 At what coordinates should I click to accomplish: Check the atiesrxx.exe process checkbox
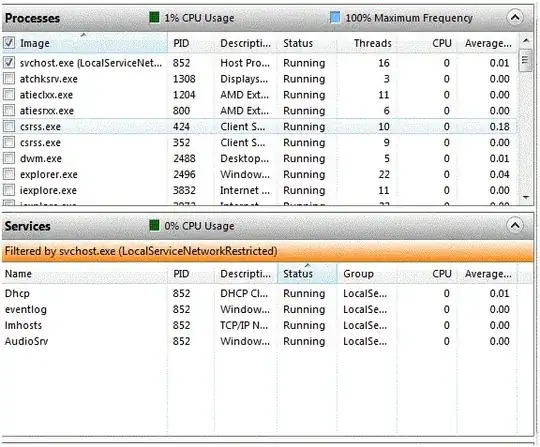pyautogui.click(x=9, y=111)
